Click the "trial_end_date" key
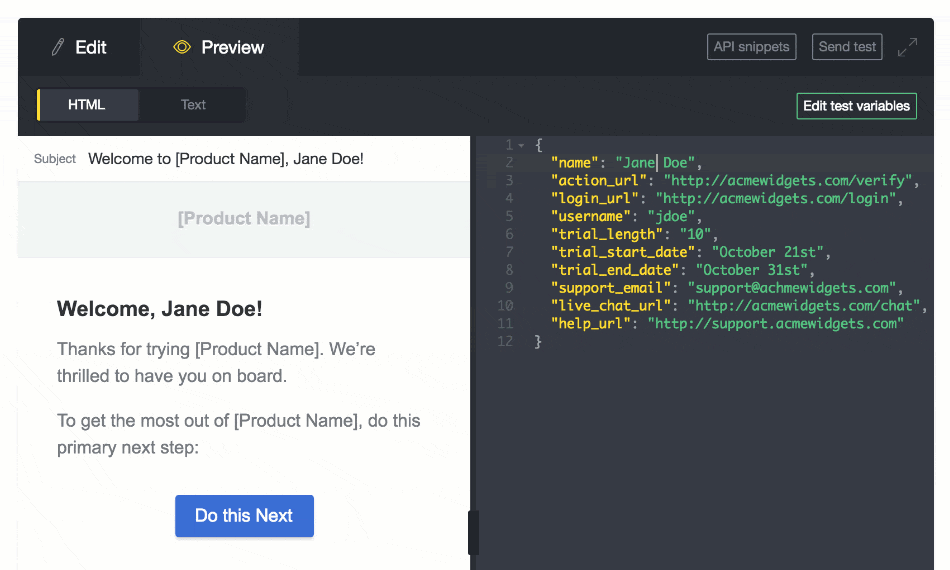The height and width of the screenshot is (570, 950). [614, 270]
